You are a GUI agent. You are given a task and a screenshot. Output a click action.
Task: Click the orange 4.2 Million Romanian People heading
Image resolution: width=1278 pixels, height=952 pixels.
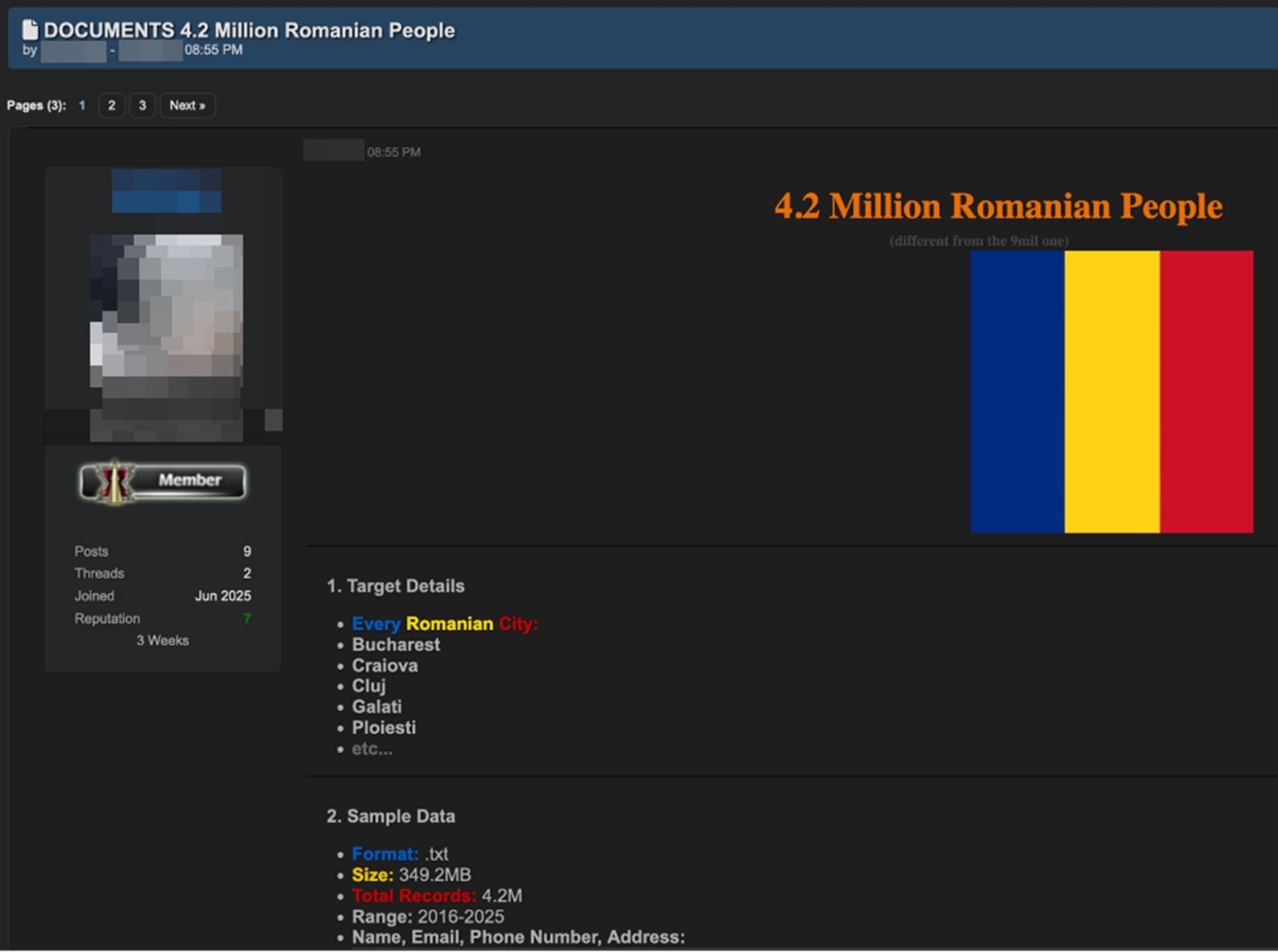[x=997, y=205]
